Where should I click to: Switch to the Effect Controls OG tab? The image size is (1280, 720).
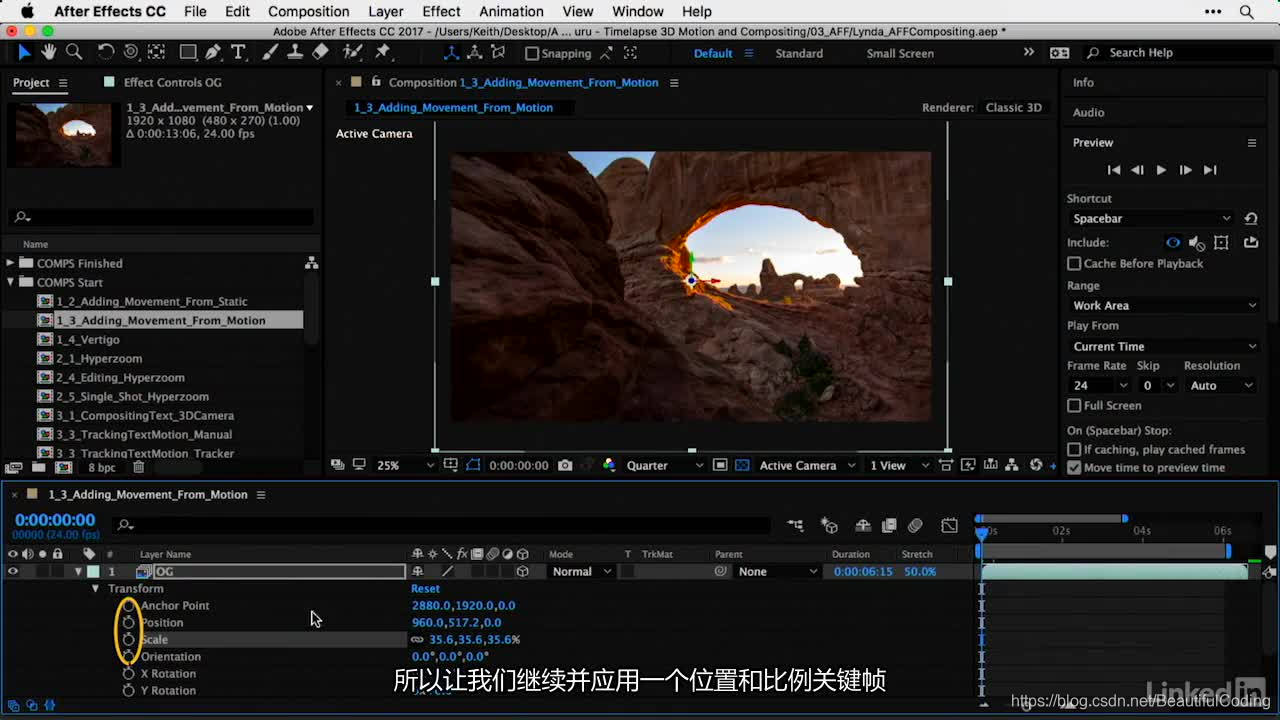click(172, 83)
